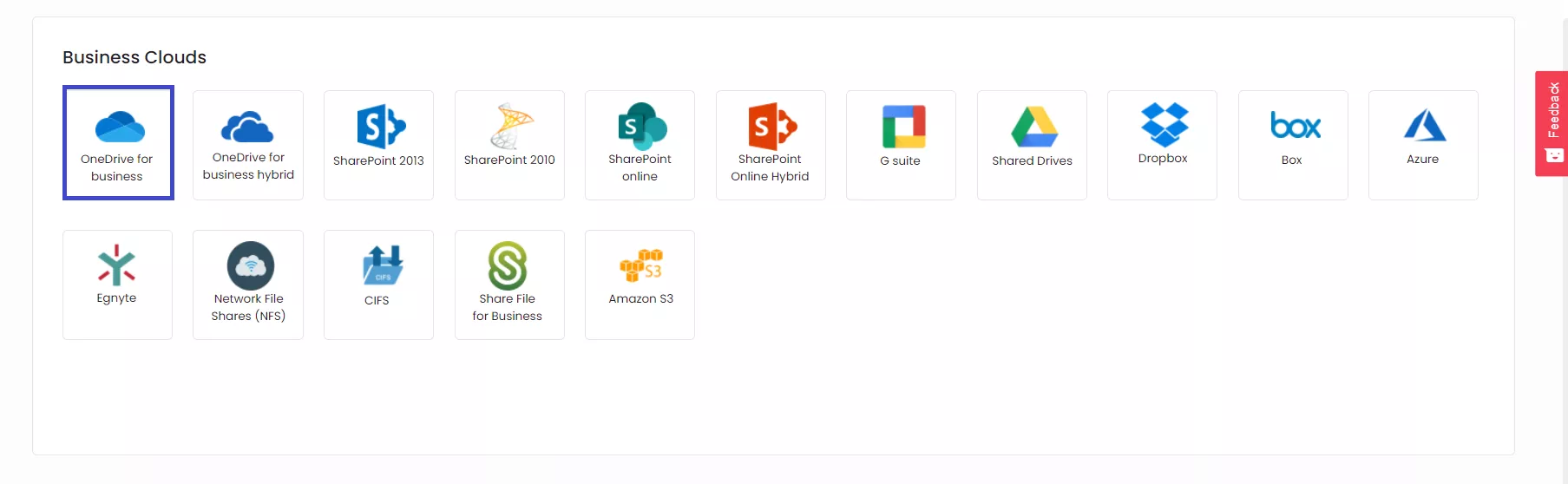Select the Shared Drives icon
The image size is (1568, 484).
point(1033,127)
